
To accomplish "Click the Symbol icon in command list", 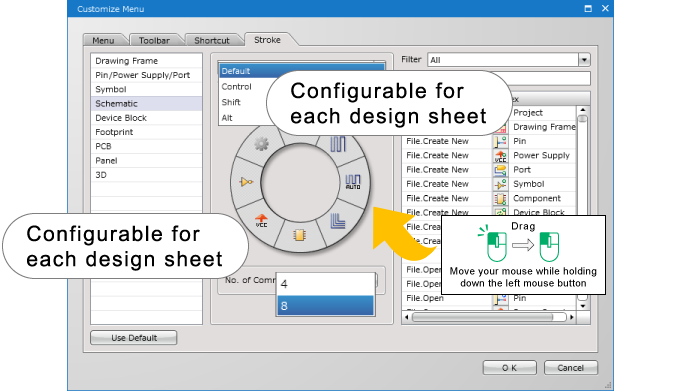I will [x=500, y=184].
